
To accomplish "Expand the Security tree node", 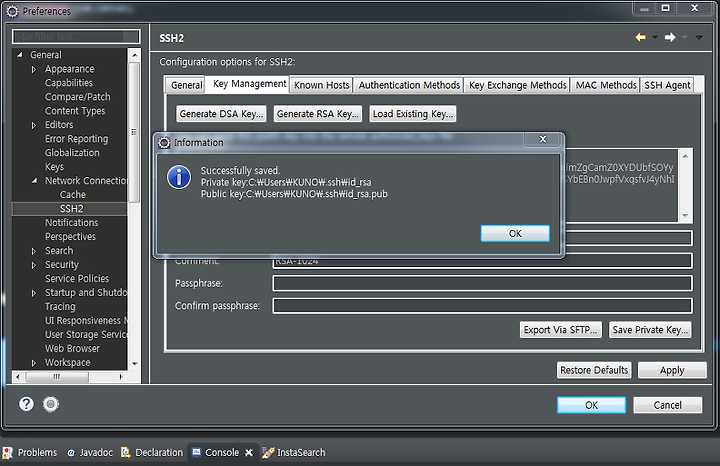I will click(34, 265).
